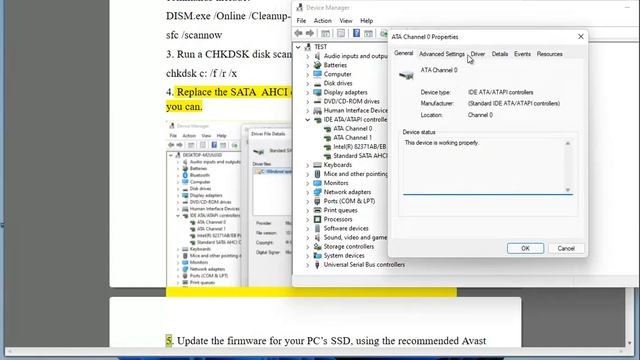Click the Network adapters category icon
Screen dimensions: 640x360
click(x=317, y=192)
